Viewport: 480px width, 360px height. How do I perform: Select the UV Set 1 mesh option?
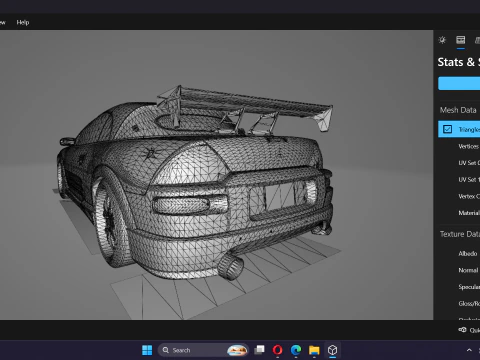(469, 179)
